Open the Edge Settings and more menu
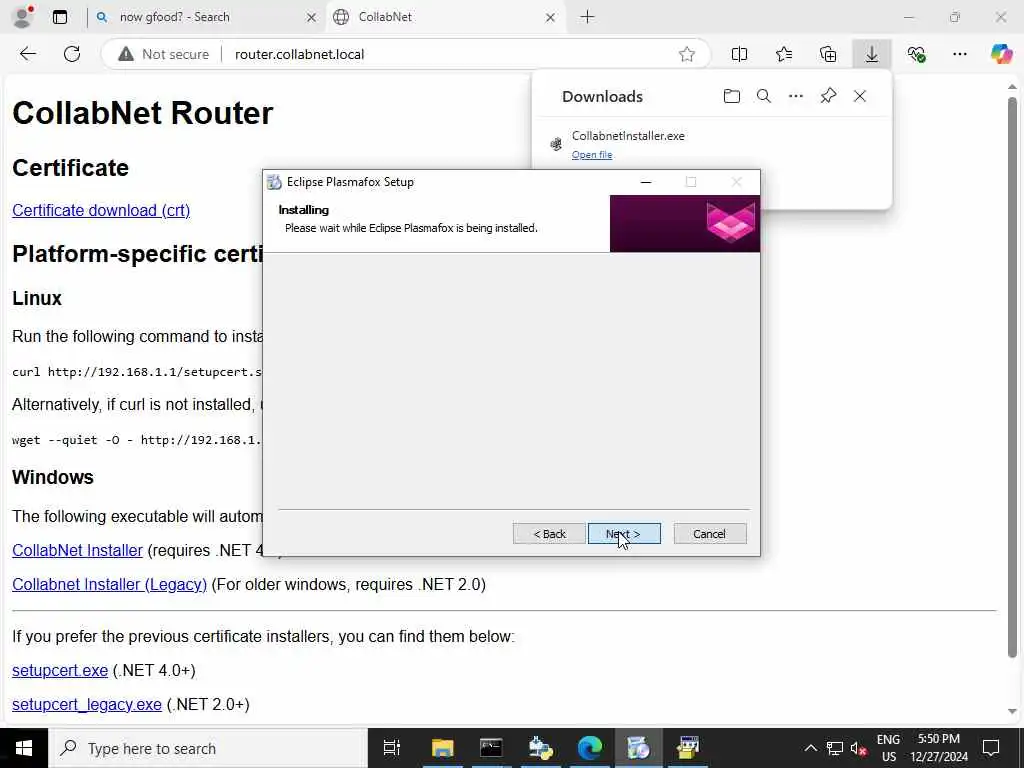The image size is (1024, 768). point(959,54)
